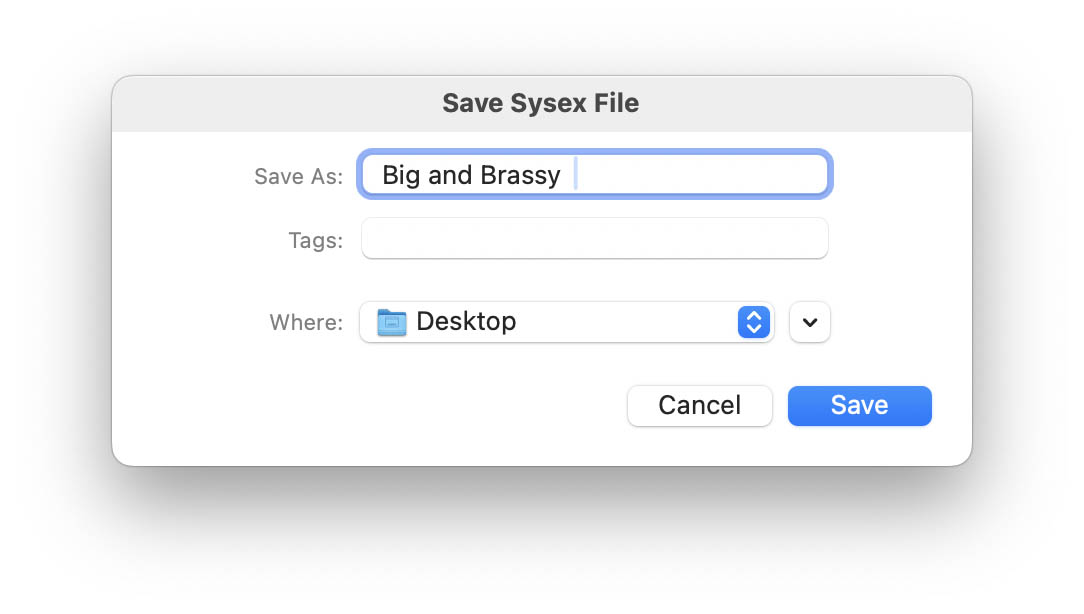Click the "Save Sysex File" dialog title
This screenshot has width=1084, height=614.
[540, 103]
